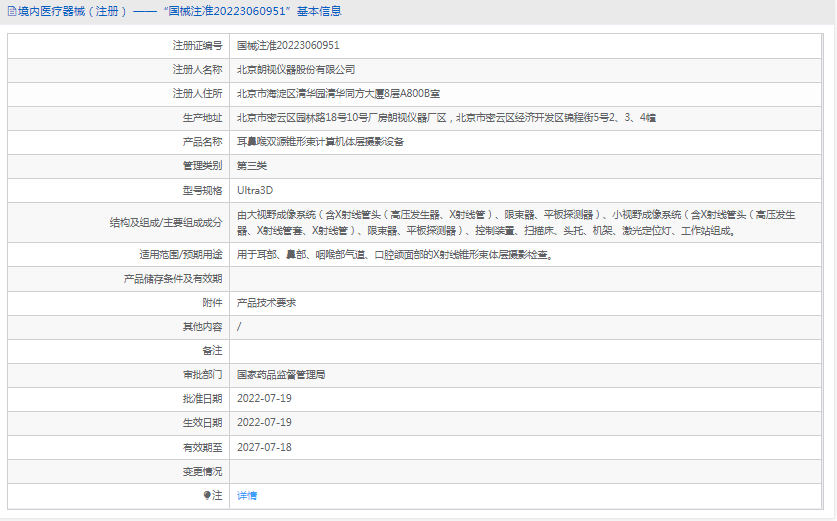Image resolution: width=837 pixels, height=521 pixels.
Task: Click the 注册人名称 row label
Action: point(197,70)
